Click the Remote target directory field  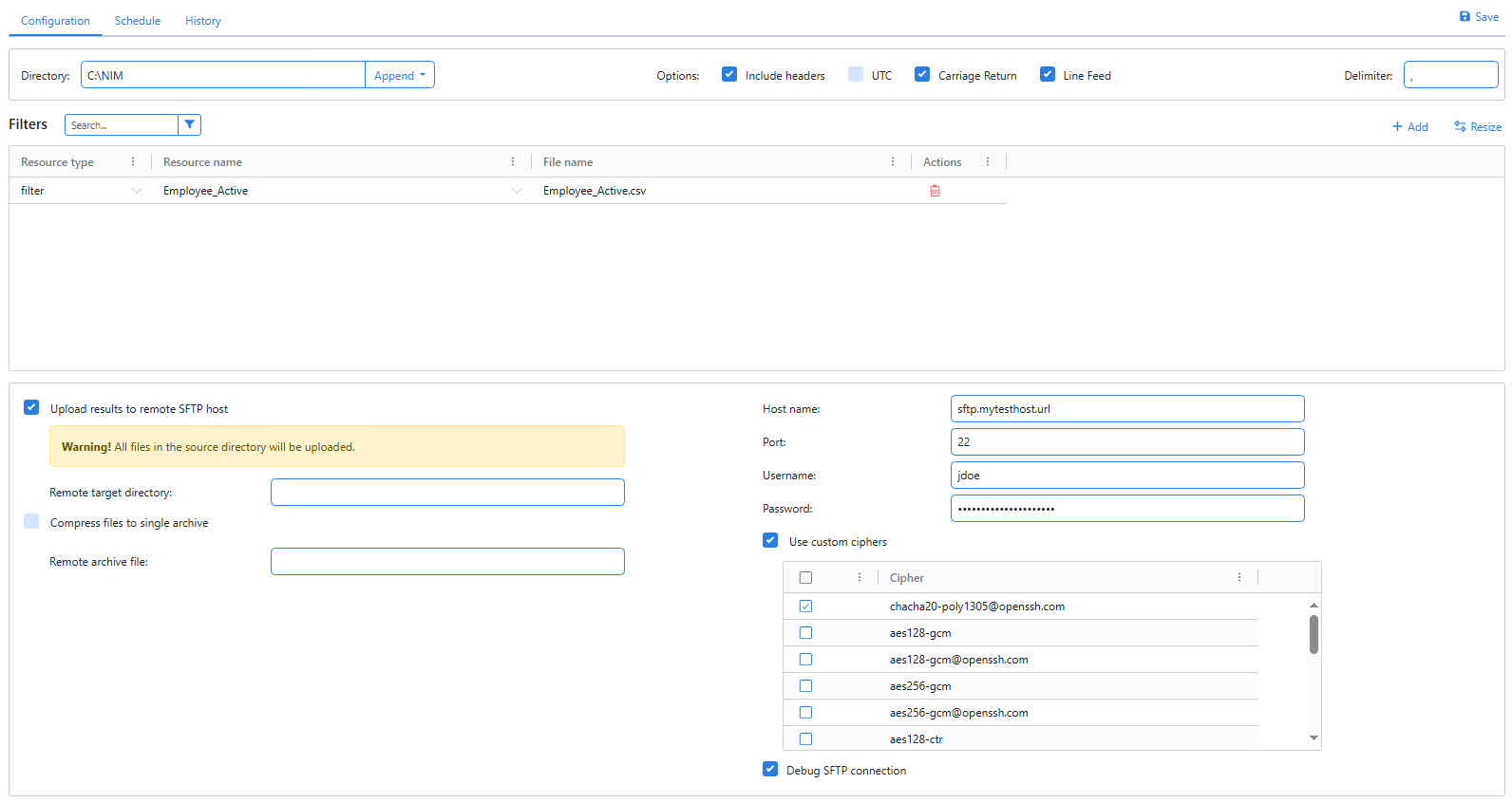click(x=447, y=493)
